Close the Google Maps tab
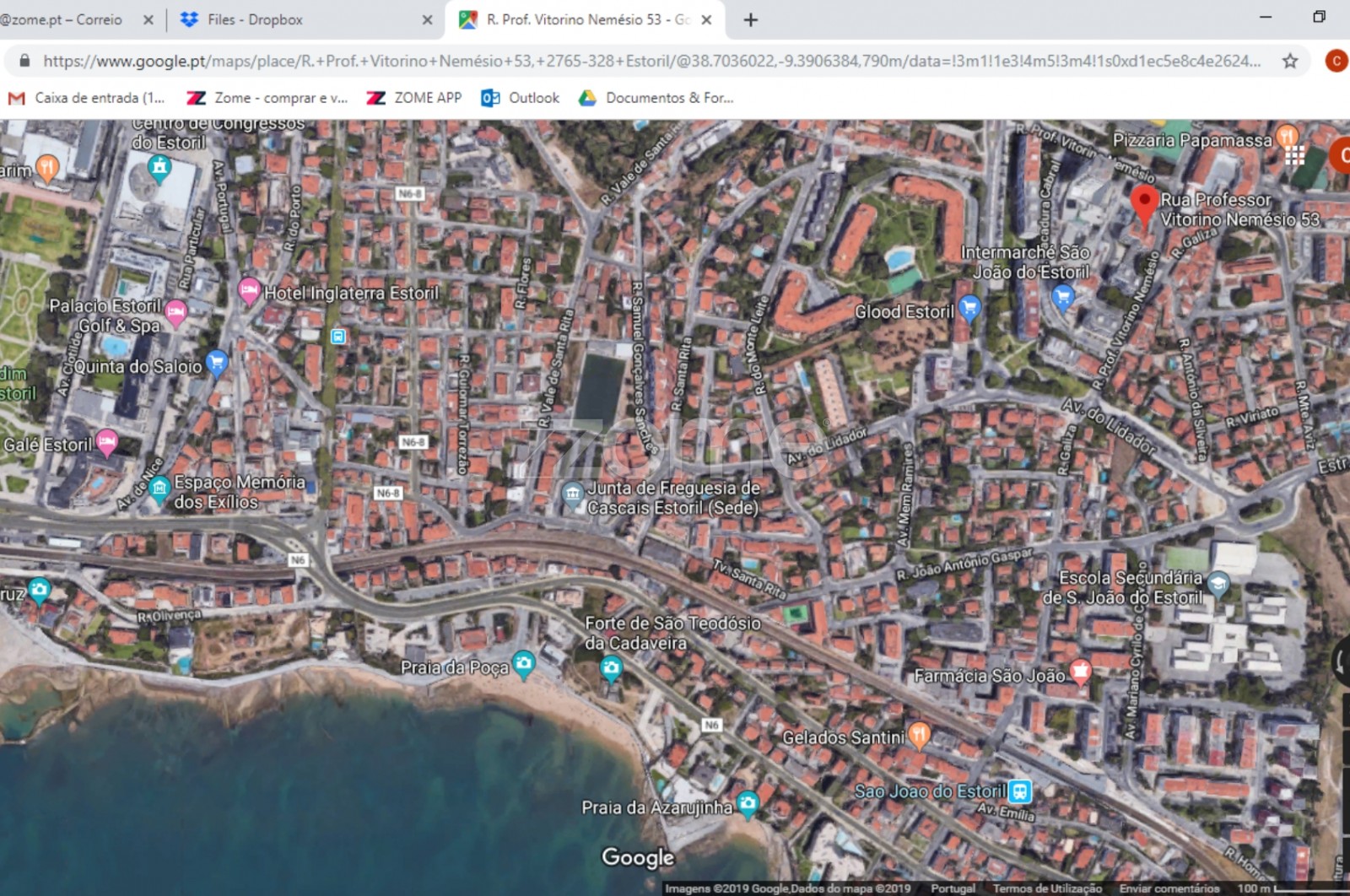The height and width of the screenshot is (896, 1350). pos(707,19)
